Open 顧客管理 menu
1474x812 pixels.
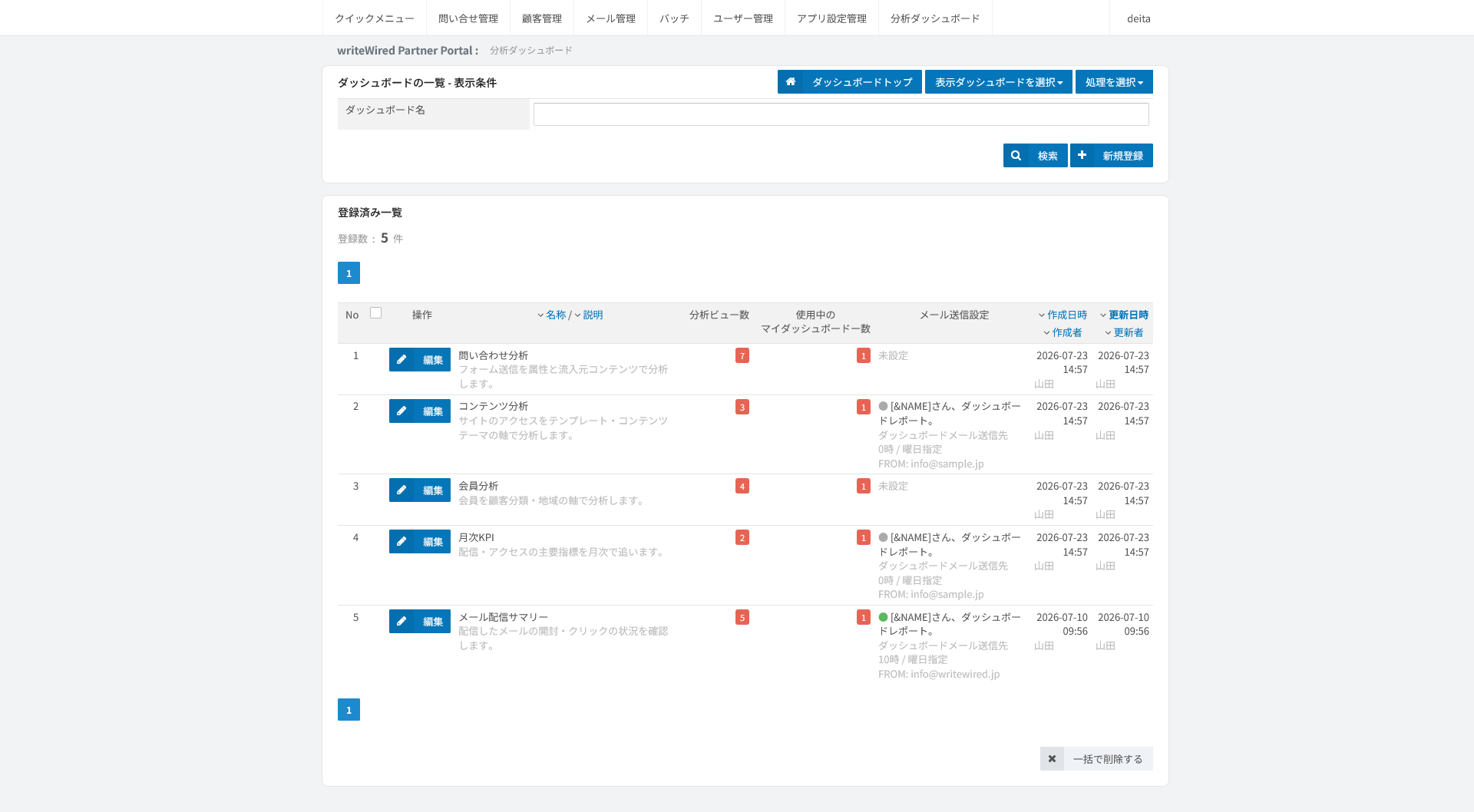[542, 18]
